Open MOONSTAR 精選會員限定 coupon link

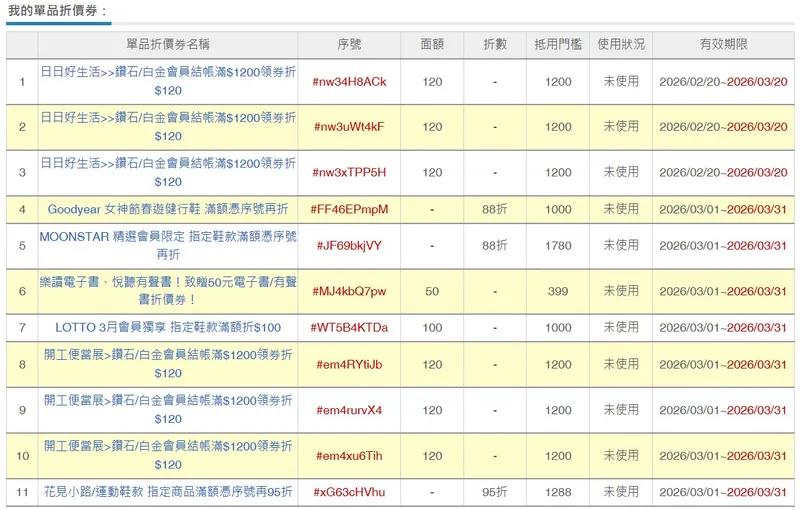(168, 245)
